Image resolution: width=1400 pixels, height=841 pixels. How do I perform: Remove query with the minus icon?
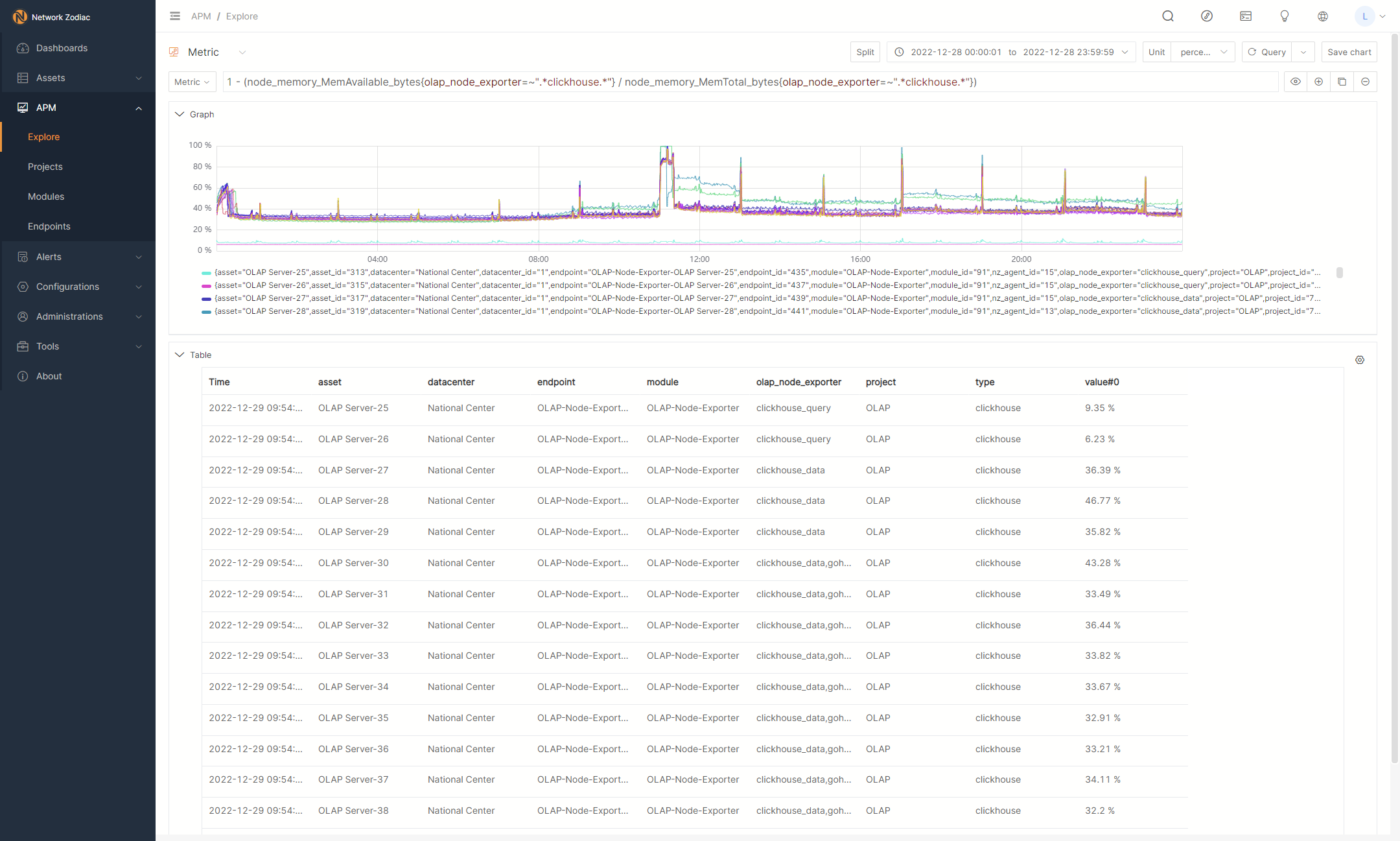pyautogui.click(x=1365, y=82)
